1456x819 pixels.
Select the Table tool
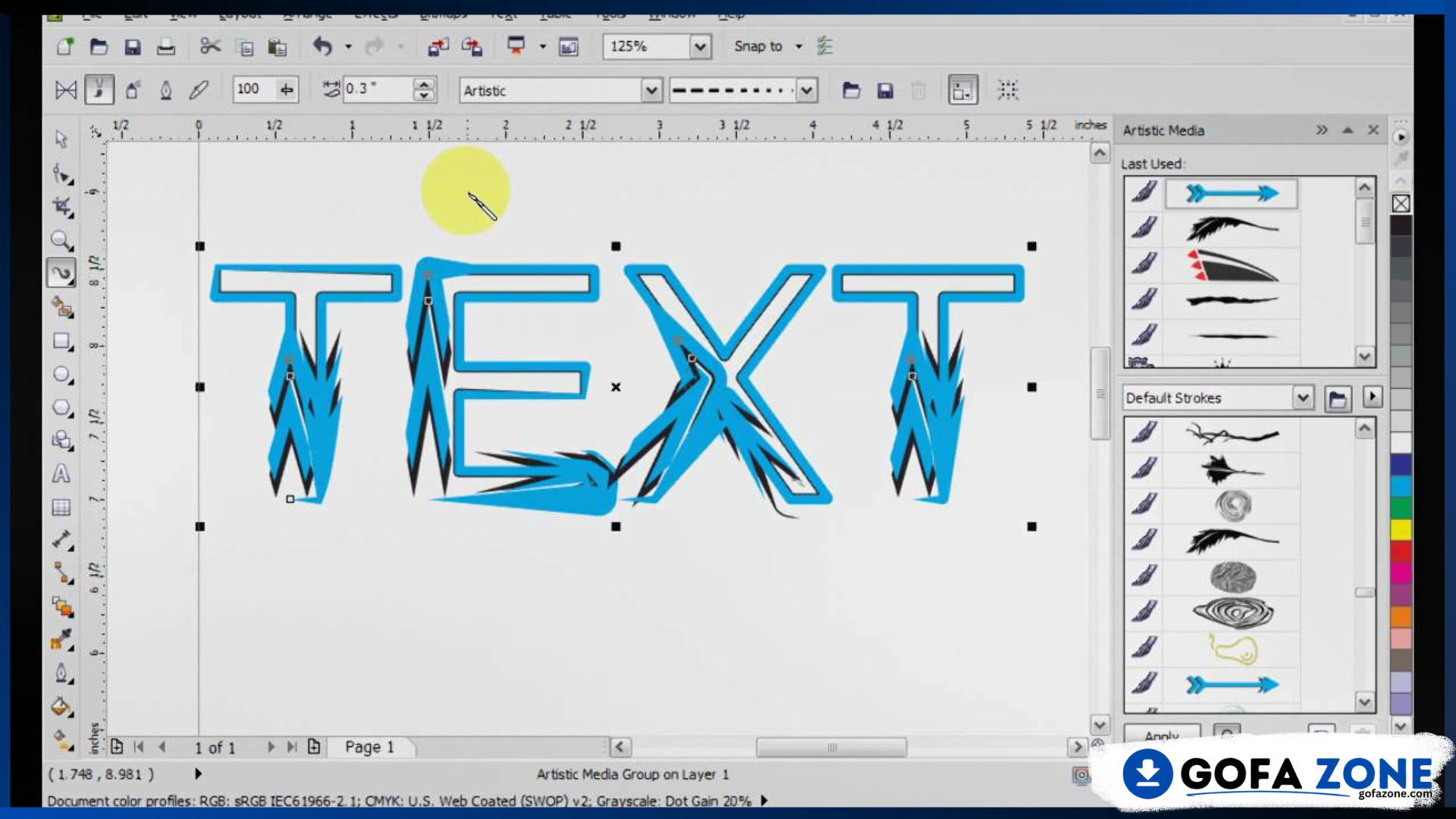[x=61, y=507]
